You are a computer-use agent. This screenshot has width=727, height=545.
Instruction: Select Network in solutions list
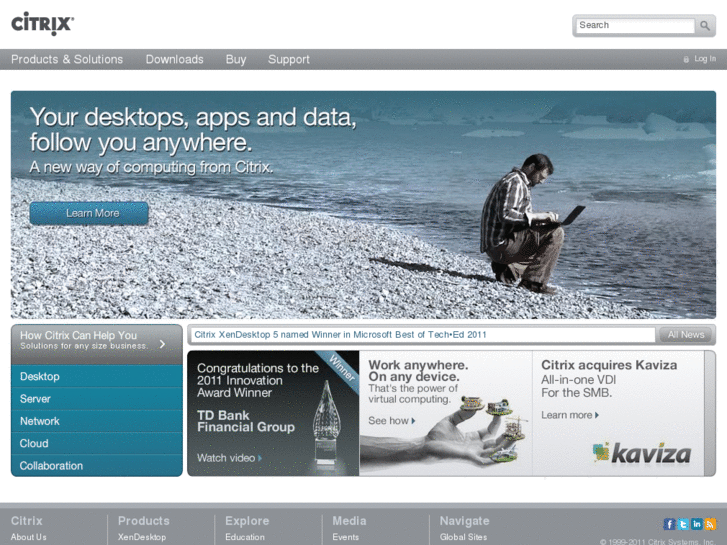pos(97,421)
